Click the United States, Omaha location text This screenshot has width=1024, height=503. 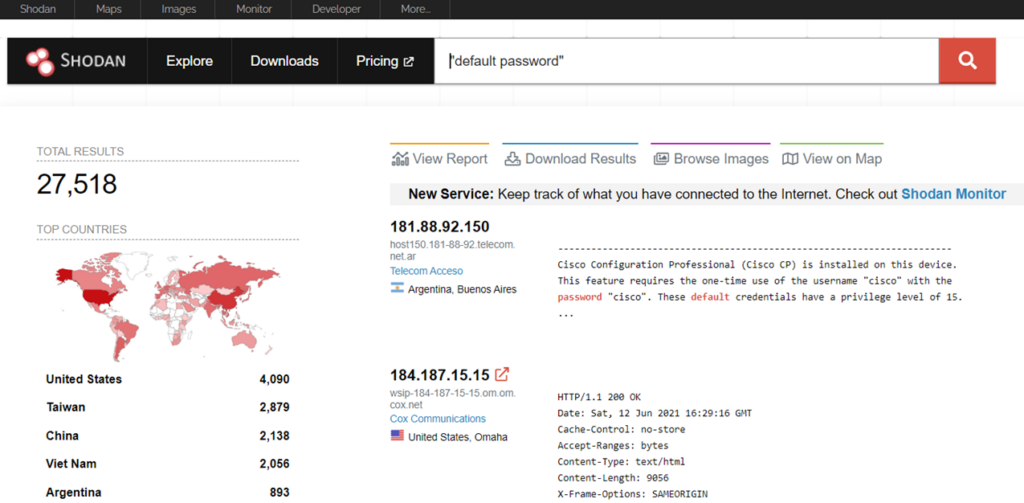coord(458,437)
